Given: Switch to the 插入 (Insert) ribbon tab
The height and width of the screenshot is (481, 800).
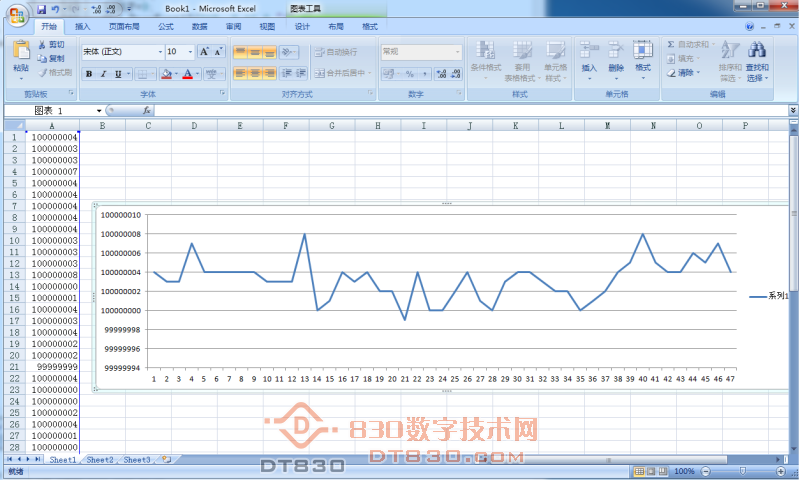Looking at the screenshot, I should [82, 27].
